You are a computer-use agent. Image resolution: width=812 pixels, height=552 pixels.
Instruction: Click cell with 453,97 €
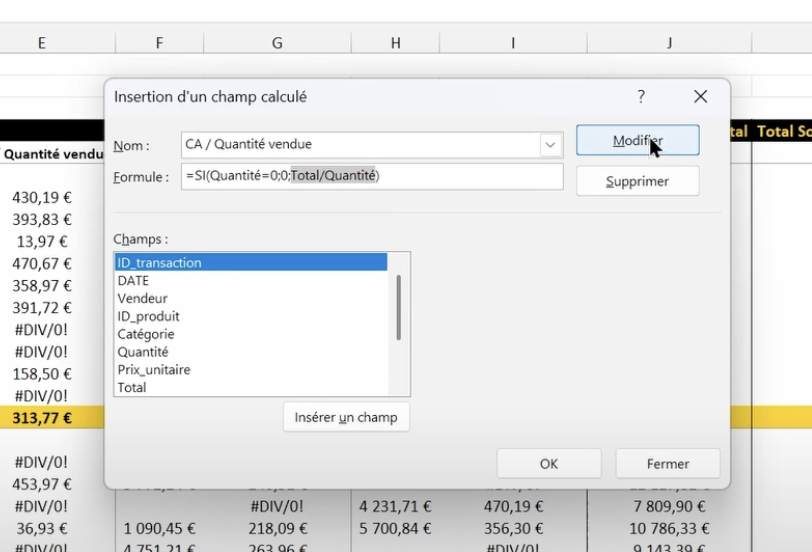pos(42,484)
